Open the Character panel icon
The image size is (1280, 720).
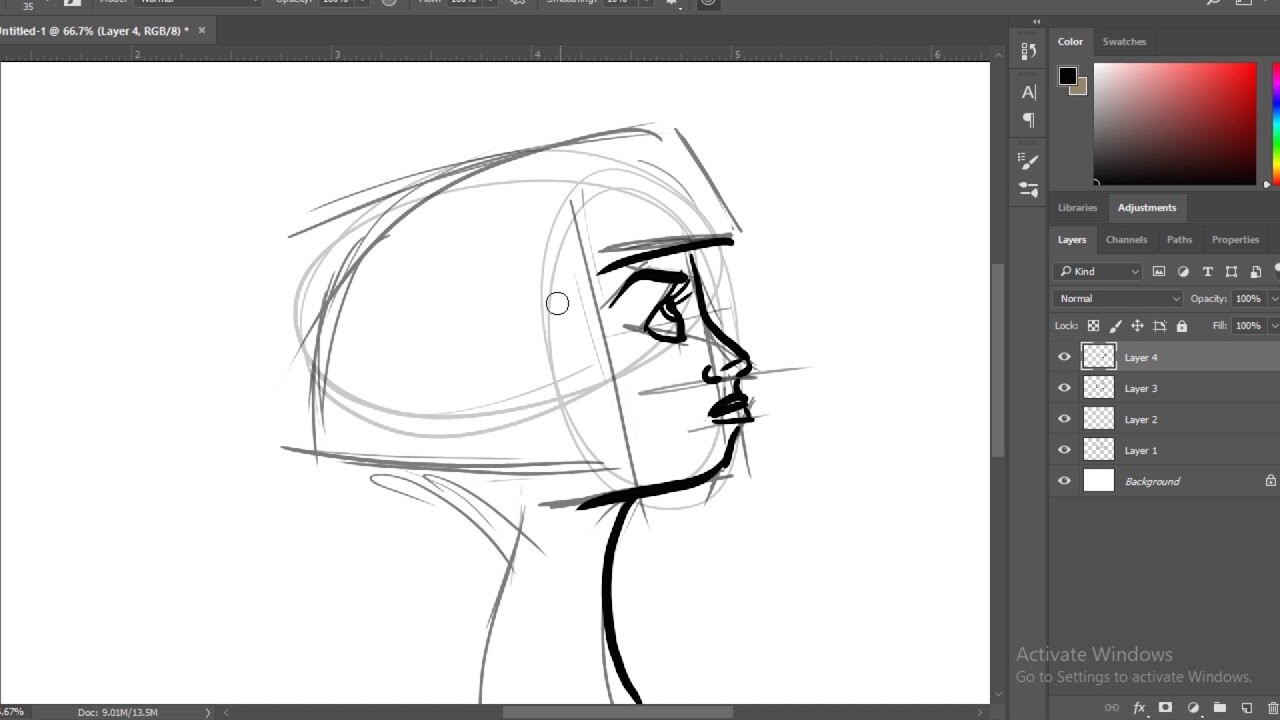tap(1028, 92)
